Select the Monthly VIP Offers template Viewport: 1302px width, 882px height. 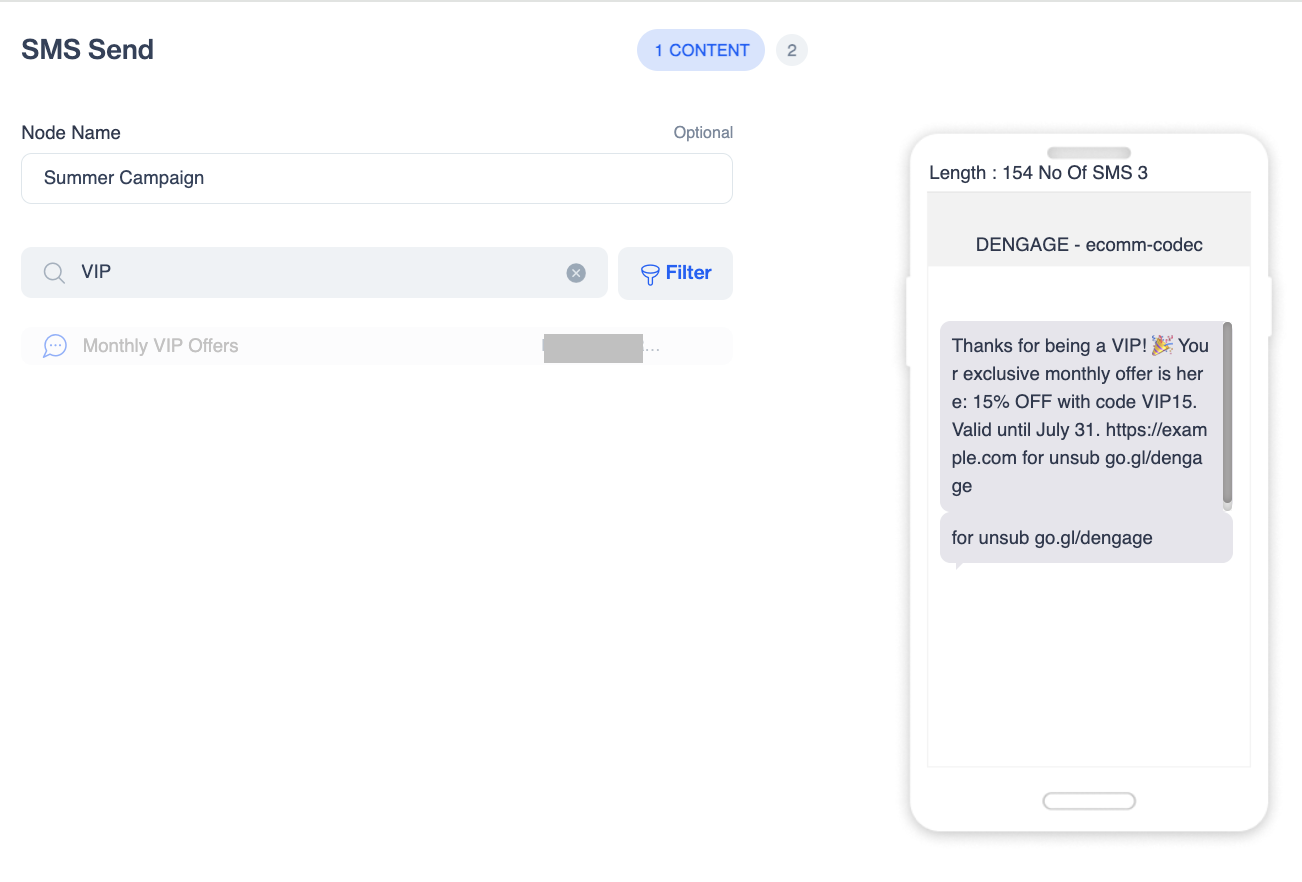tap(377, 346)
